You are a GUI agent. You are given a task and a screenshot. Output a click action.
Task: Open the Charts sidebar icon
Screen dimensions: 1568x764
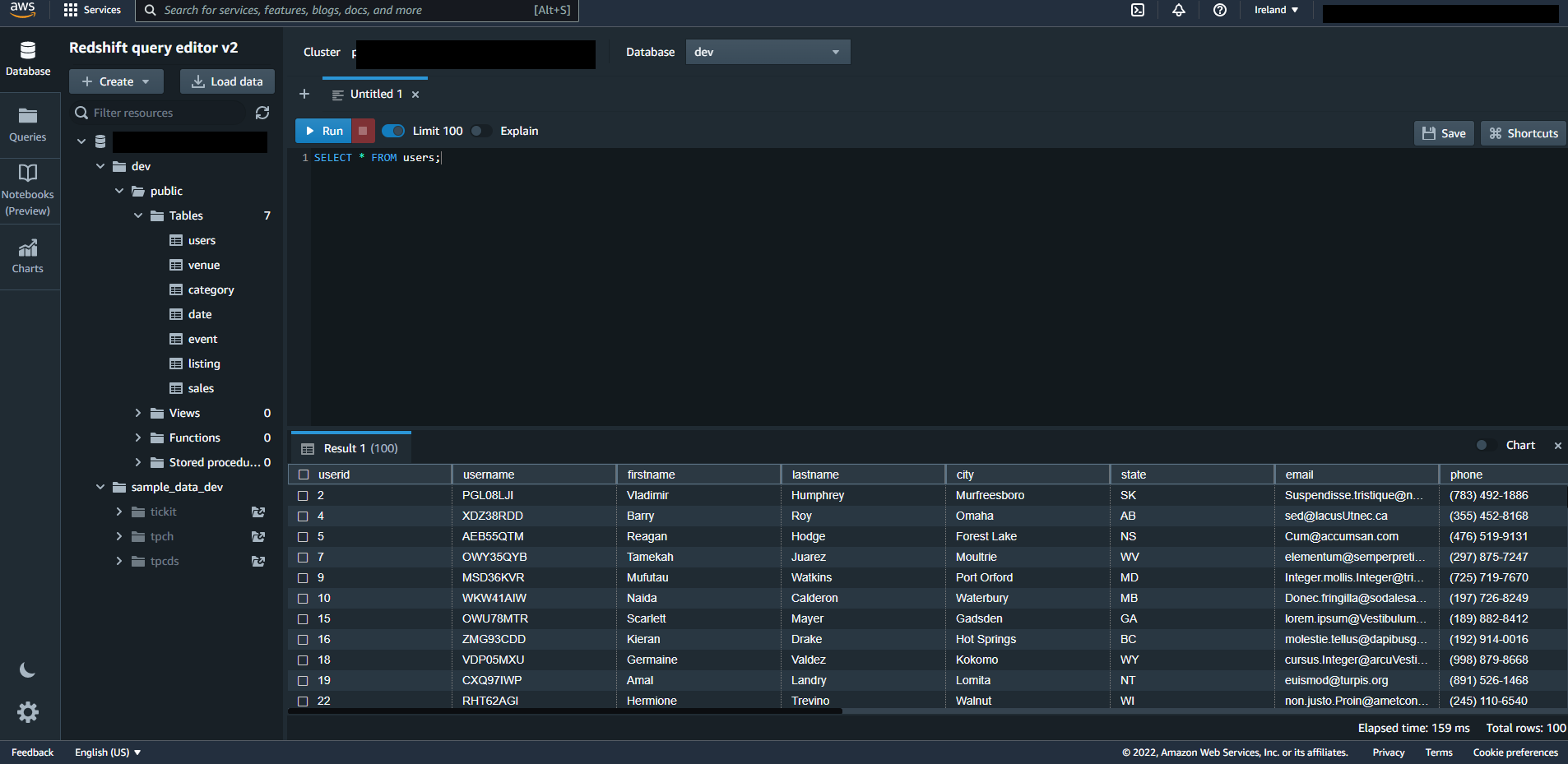tap(28, 256)
